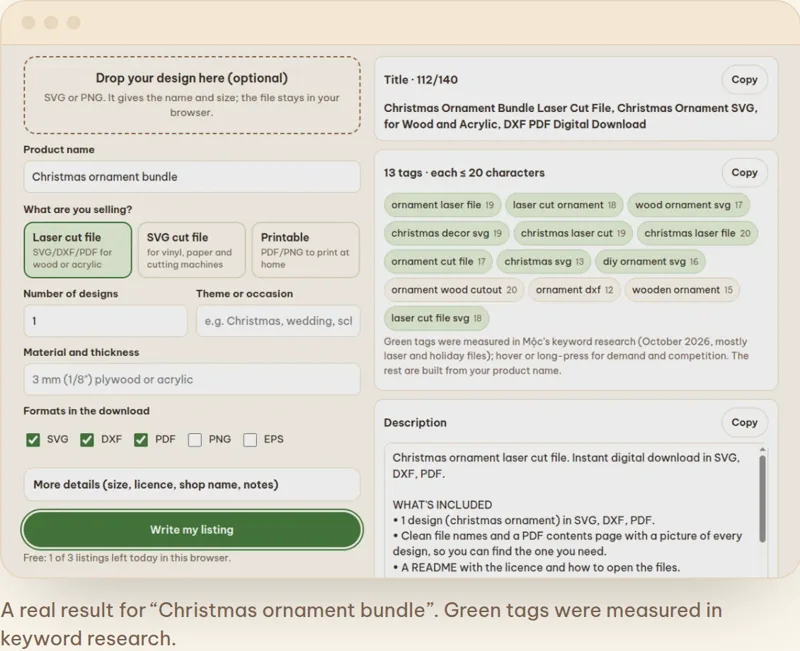Click the '13 tags · each ≤ 20 characters' heading

[464, 172]
